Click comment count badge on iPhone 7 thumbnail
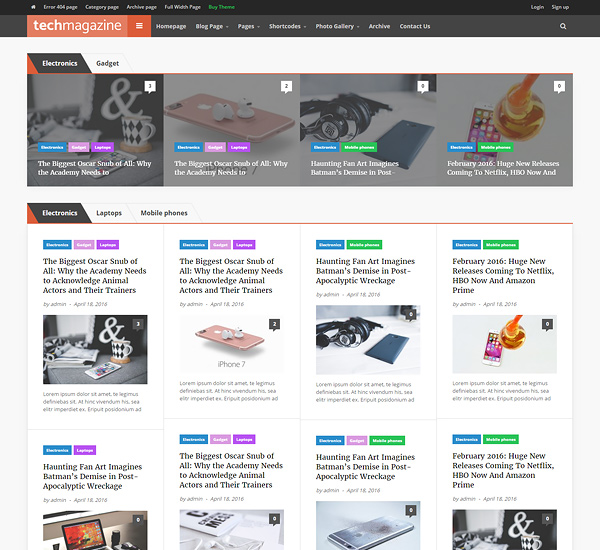Viewport: 600px width, 550px height. tap(274, 325)
